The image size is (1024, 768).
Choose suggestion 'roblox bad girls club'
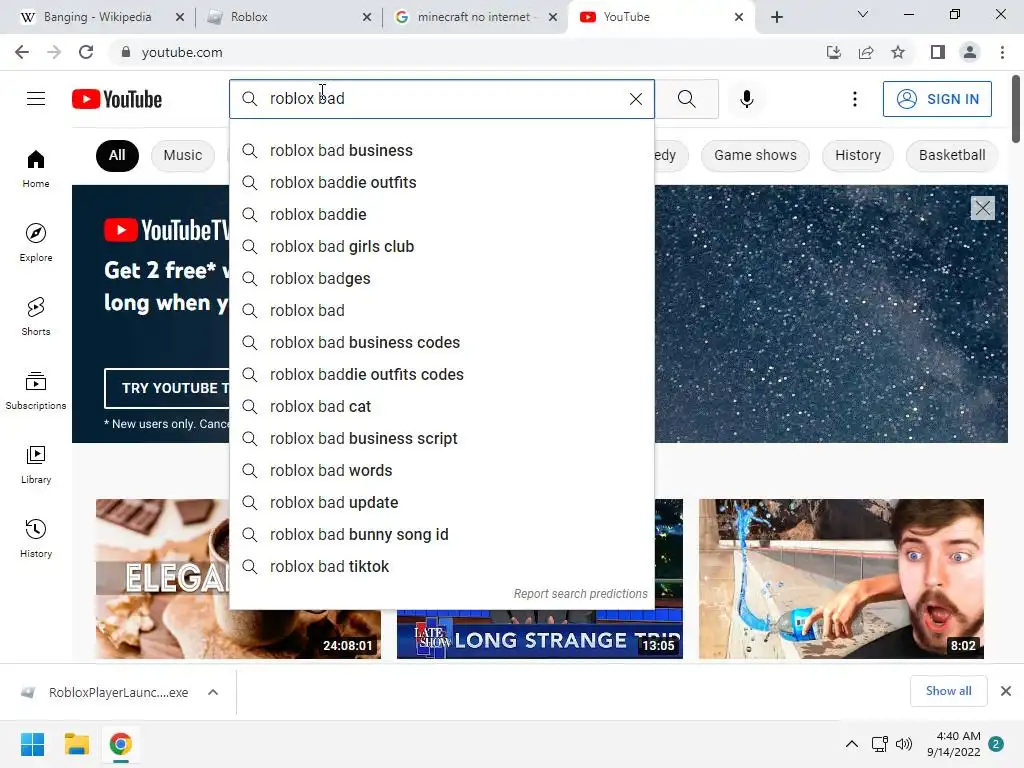pyautogui.click(x=441, y=246)
